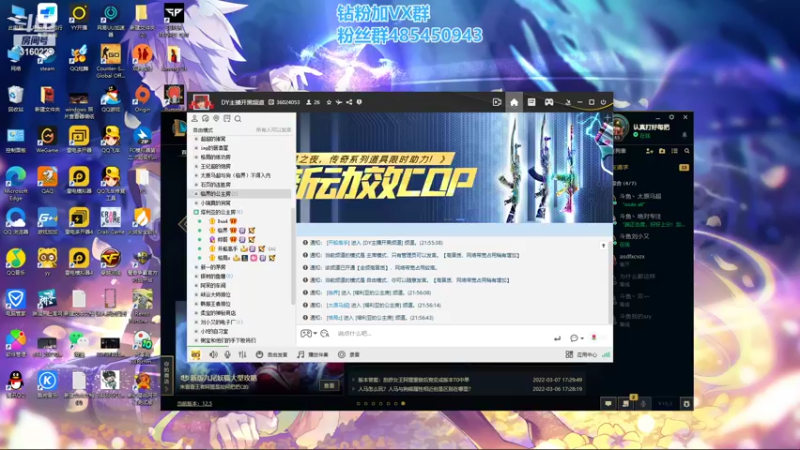This screenshot has width=800, height=450.
Task: Click the channel avatar picture in title bar
Action: 201,102
